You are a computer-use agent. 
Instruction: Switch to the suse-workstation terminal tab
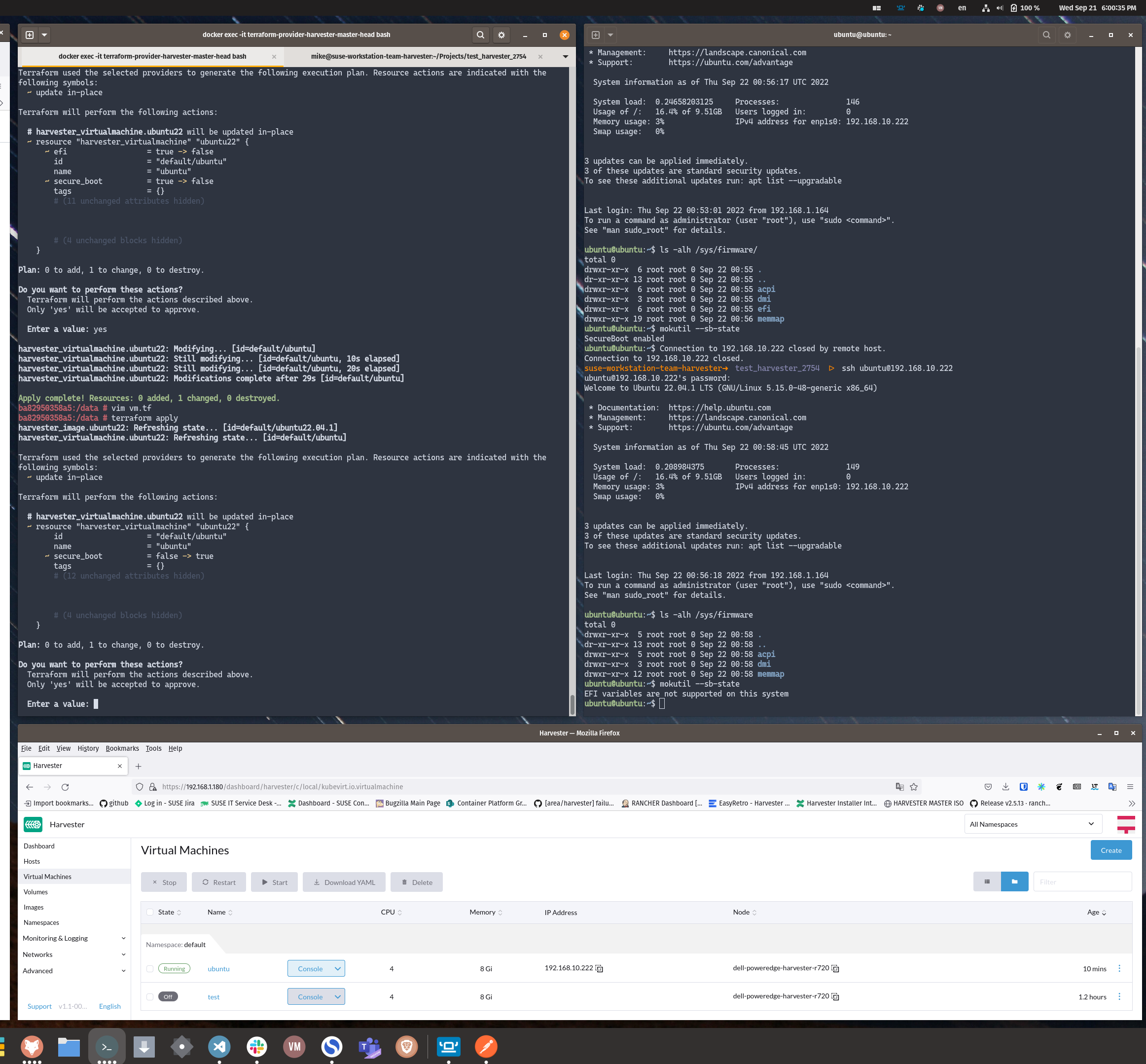pos(418,56)
